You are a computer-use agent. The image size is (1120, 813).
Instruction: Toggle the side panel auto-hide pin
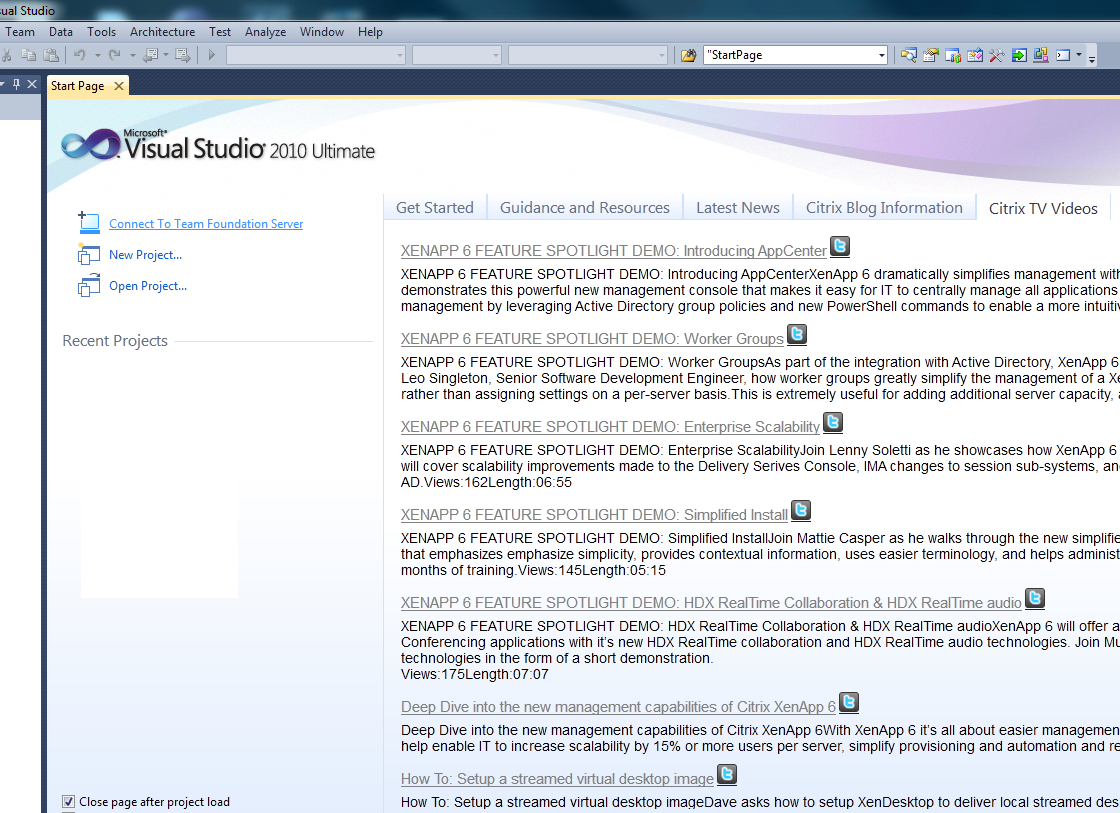(x=16, y=85)
